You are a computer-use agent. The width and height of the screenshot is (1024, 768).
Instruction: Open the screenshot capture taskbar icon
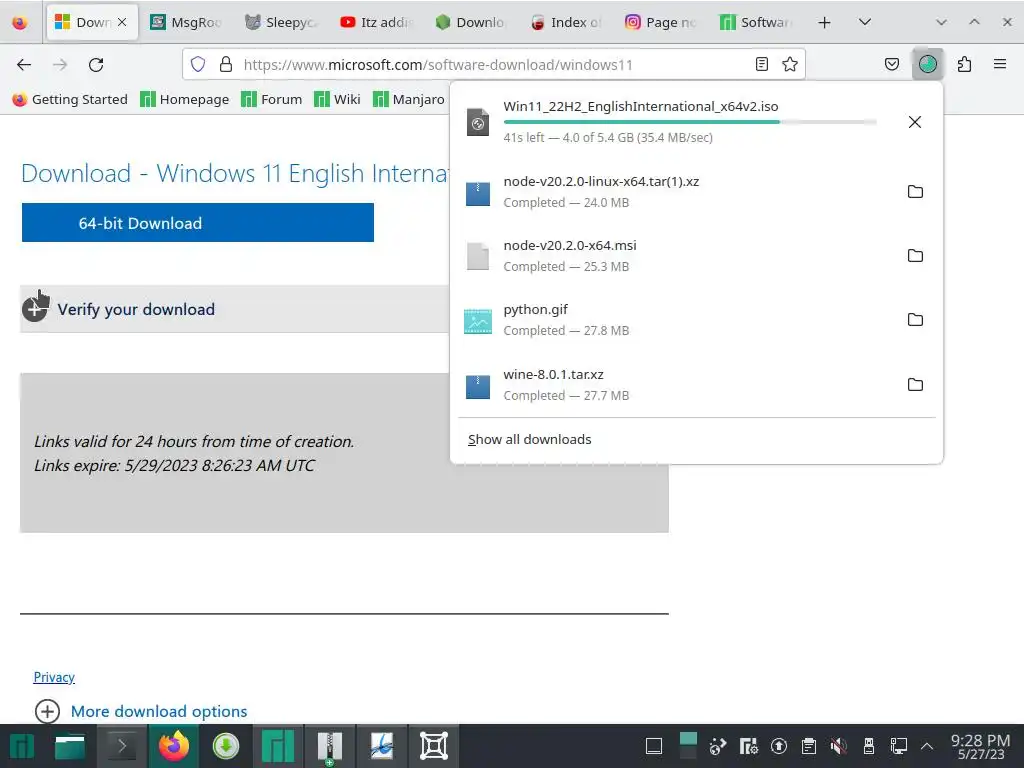[x=434, y=746]
